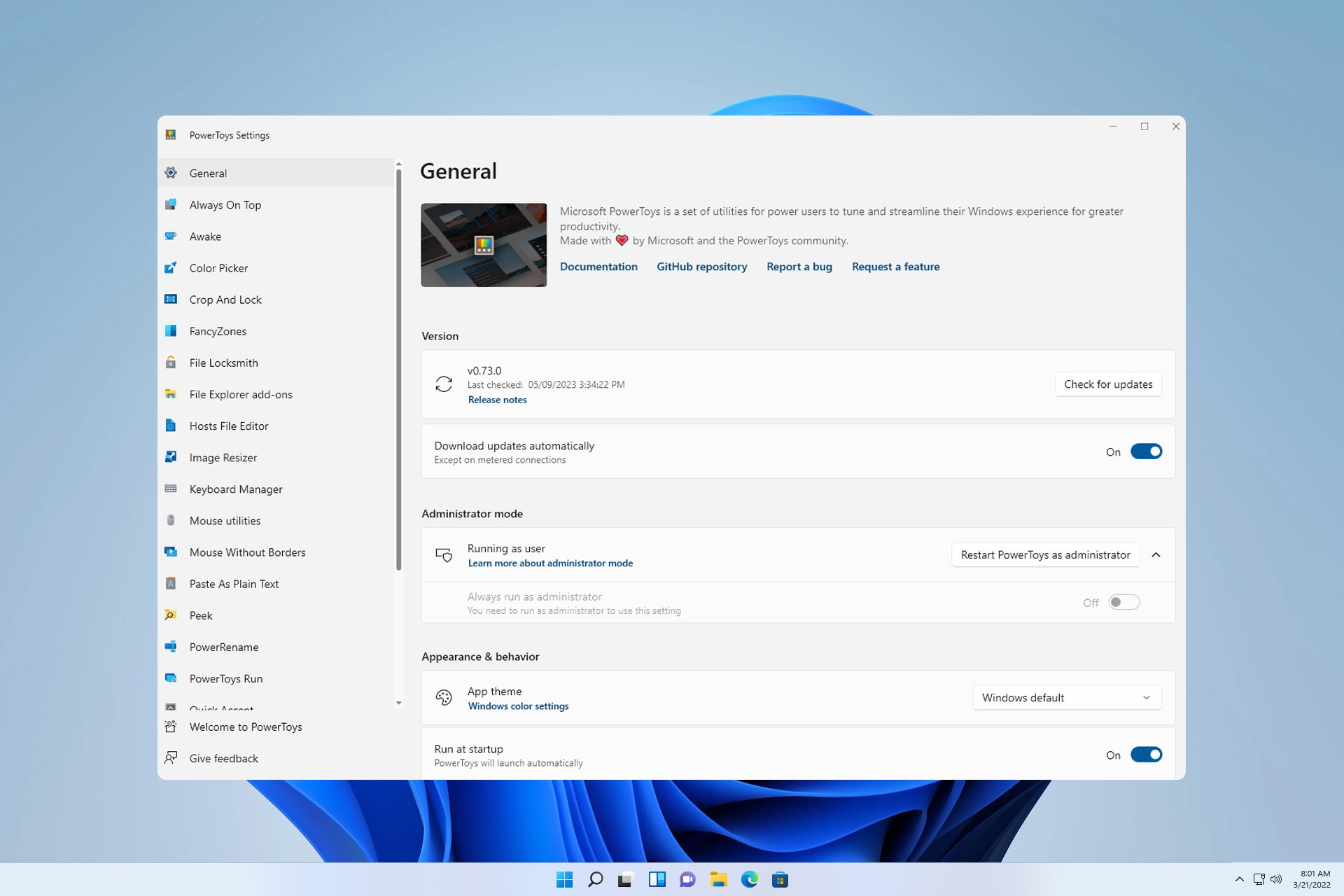The width and height of the screenshot is (1344, 896).
Task: Click the App theme palette icon
Action: (x=444, y=697)
